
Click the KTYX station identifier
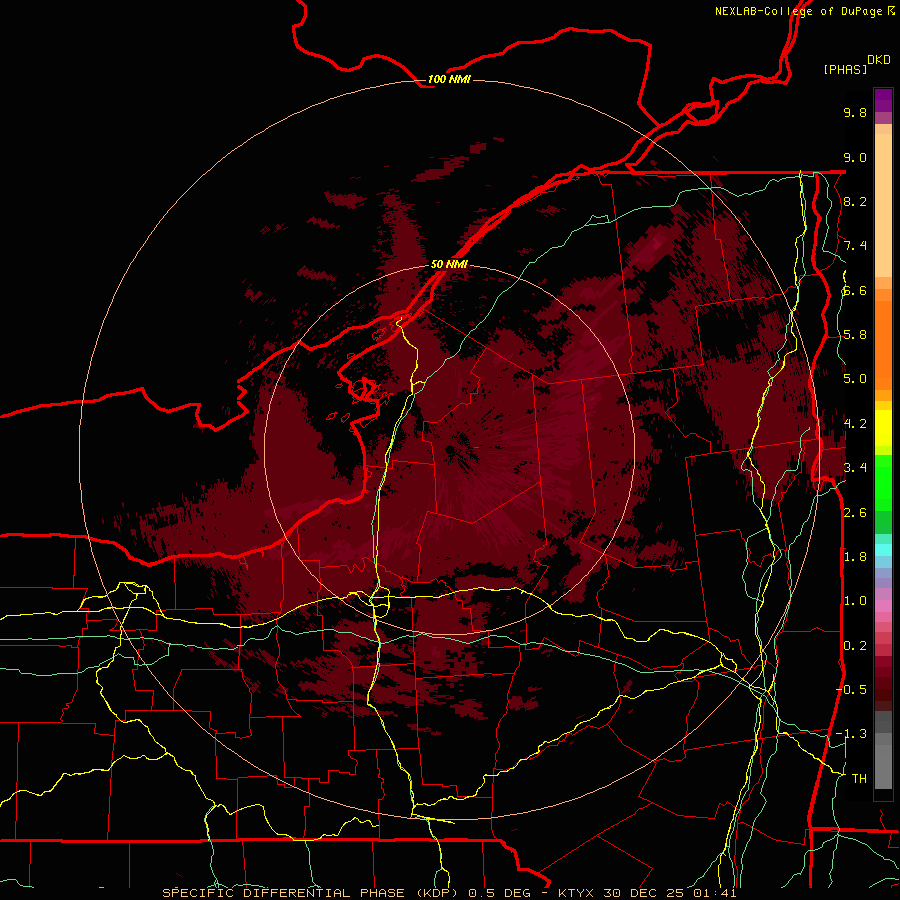coord(577,893)
